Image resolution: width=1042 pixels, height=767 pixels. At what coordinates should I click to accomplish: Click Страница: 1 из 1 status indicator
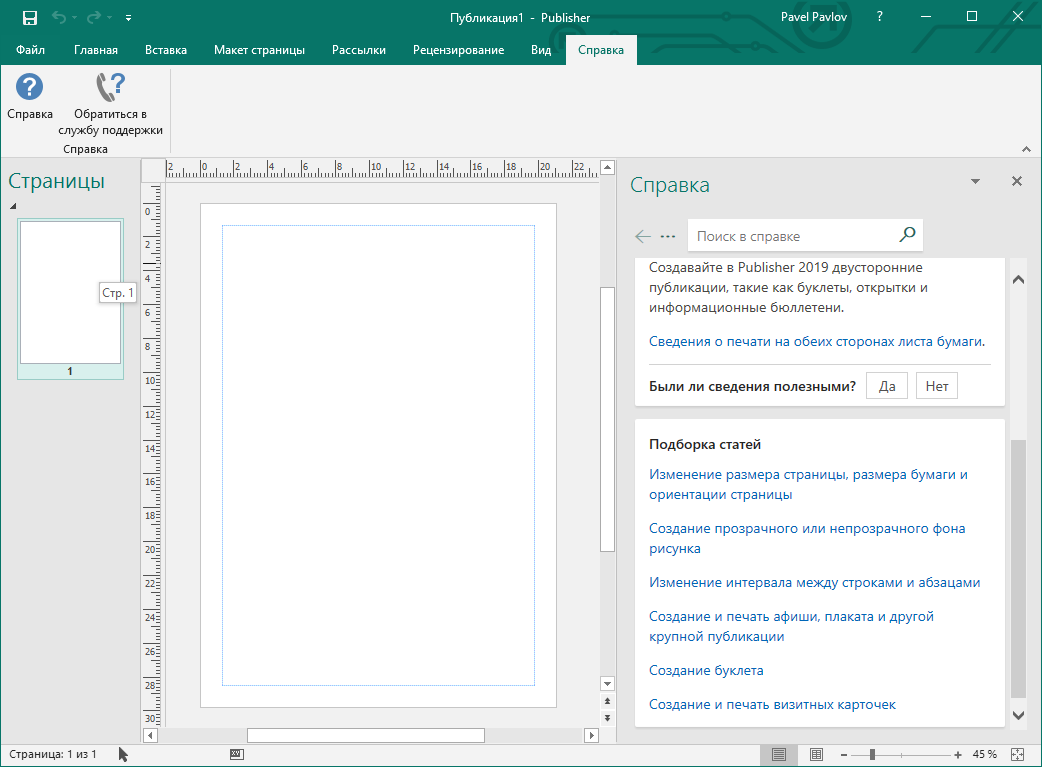click(x=52, y=754)
